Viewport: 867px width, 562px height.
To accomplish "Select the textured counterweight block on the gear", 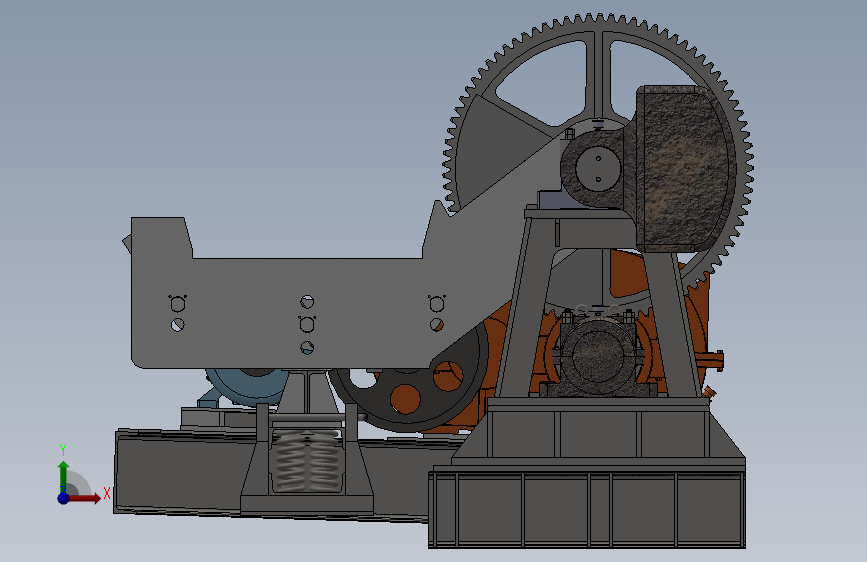I will click(686, 169).
